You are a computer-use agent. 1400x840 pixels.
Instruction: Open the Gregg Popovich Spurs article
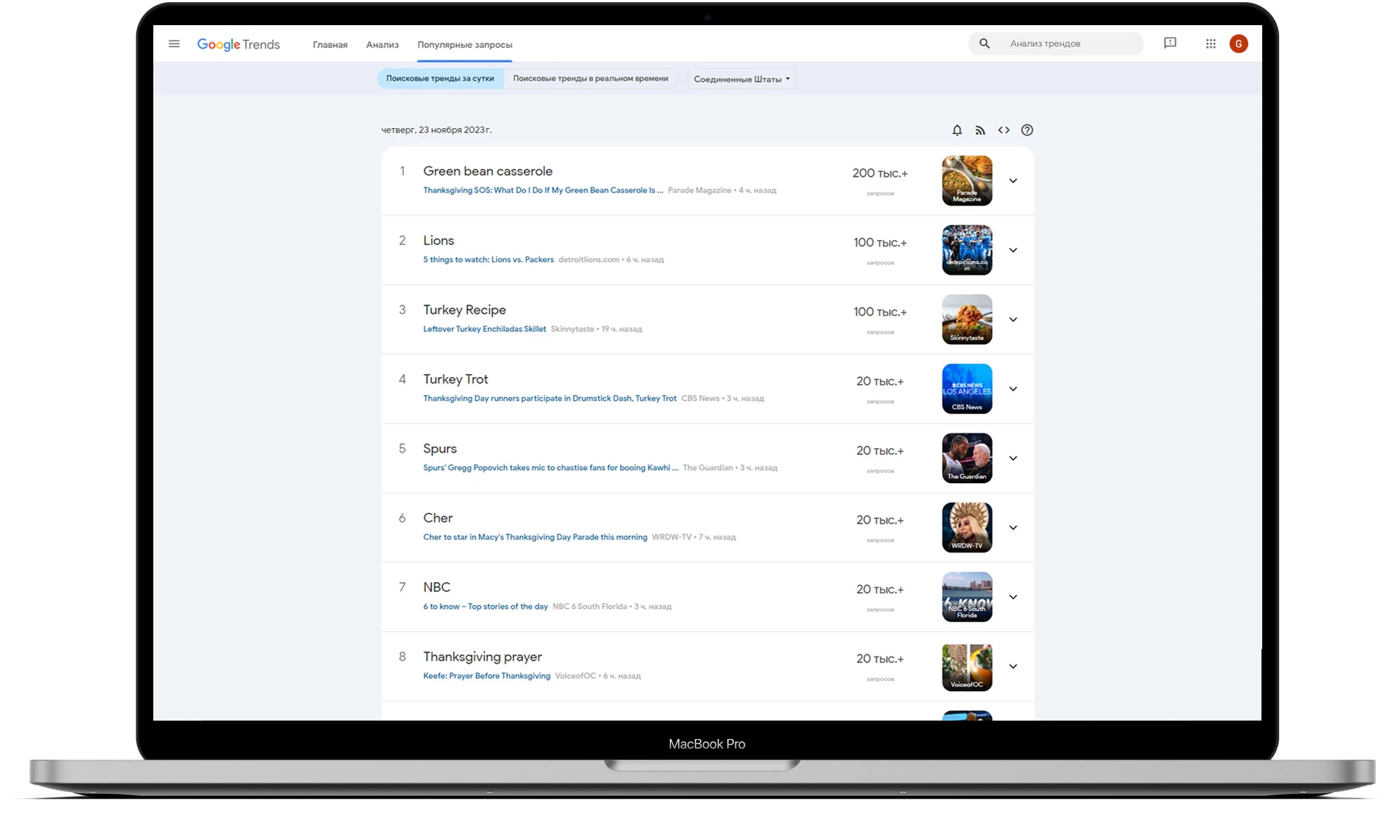(x=550, y=467)
